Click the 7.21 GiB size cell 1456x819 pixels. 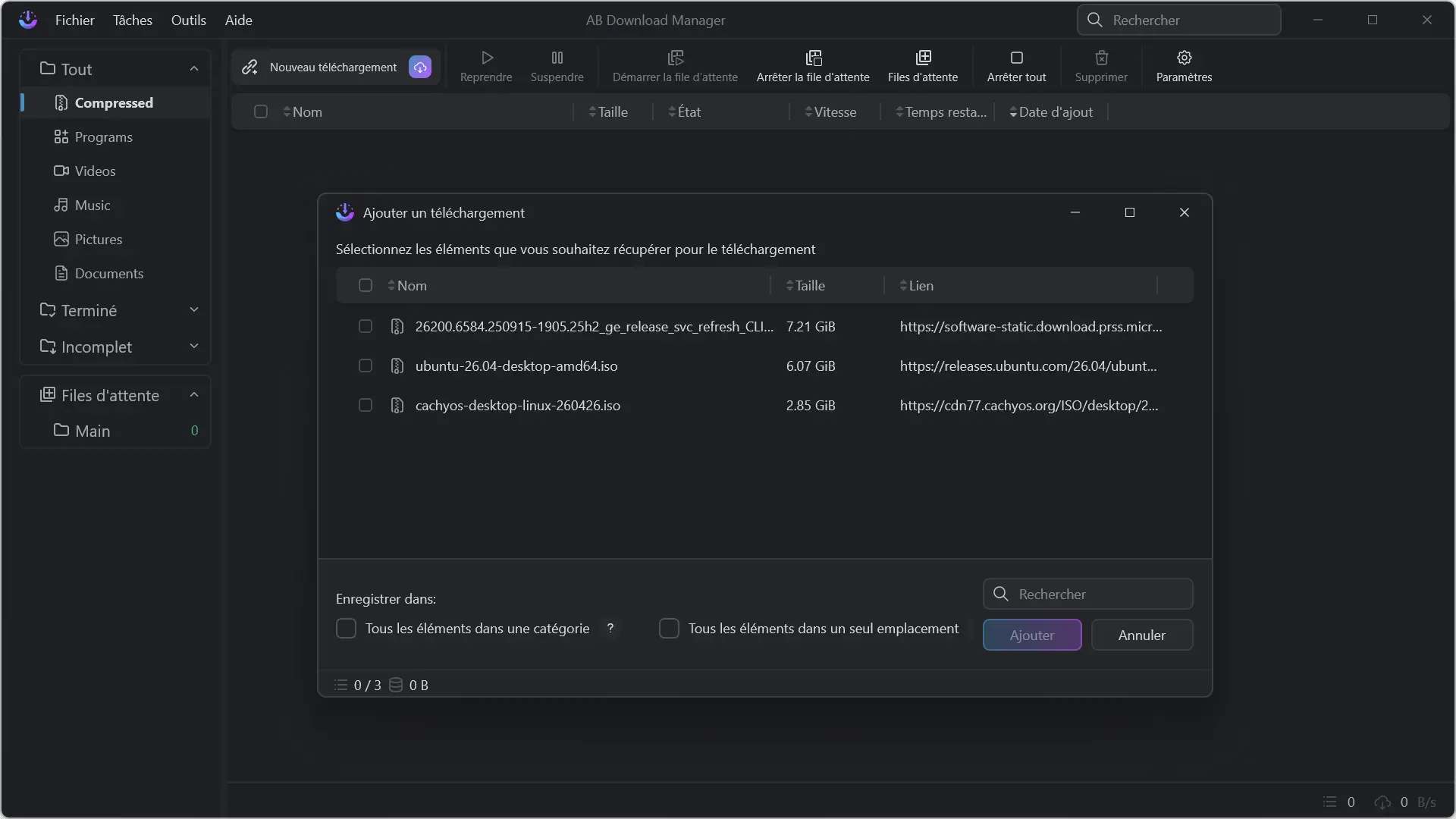pyautogui.click(x=811, y=326)
